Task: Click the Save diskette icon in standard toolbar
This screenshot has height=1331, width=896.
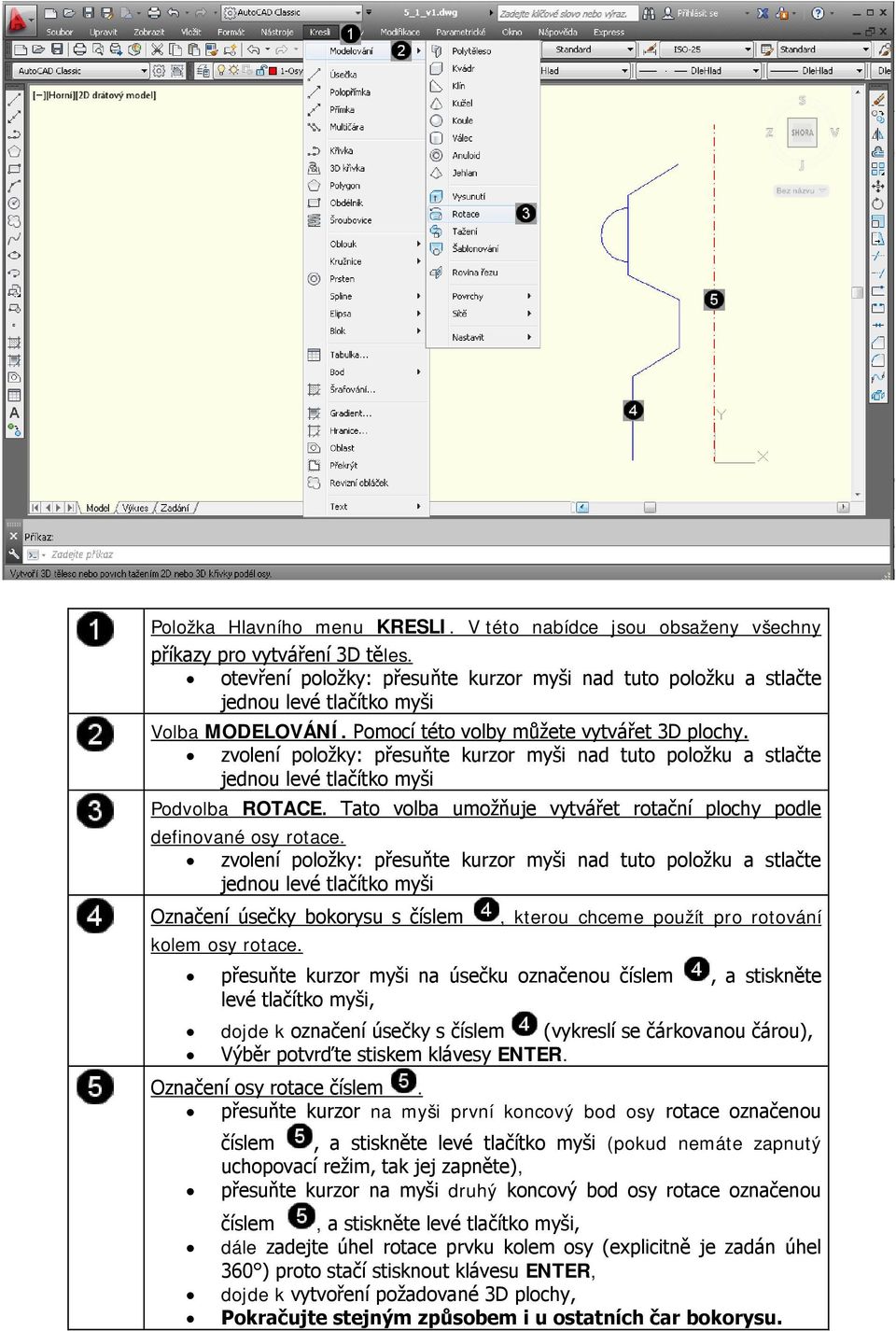Action: [x=56, y=49]
